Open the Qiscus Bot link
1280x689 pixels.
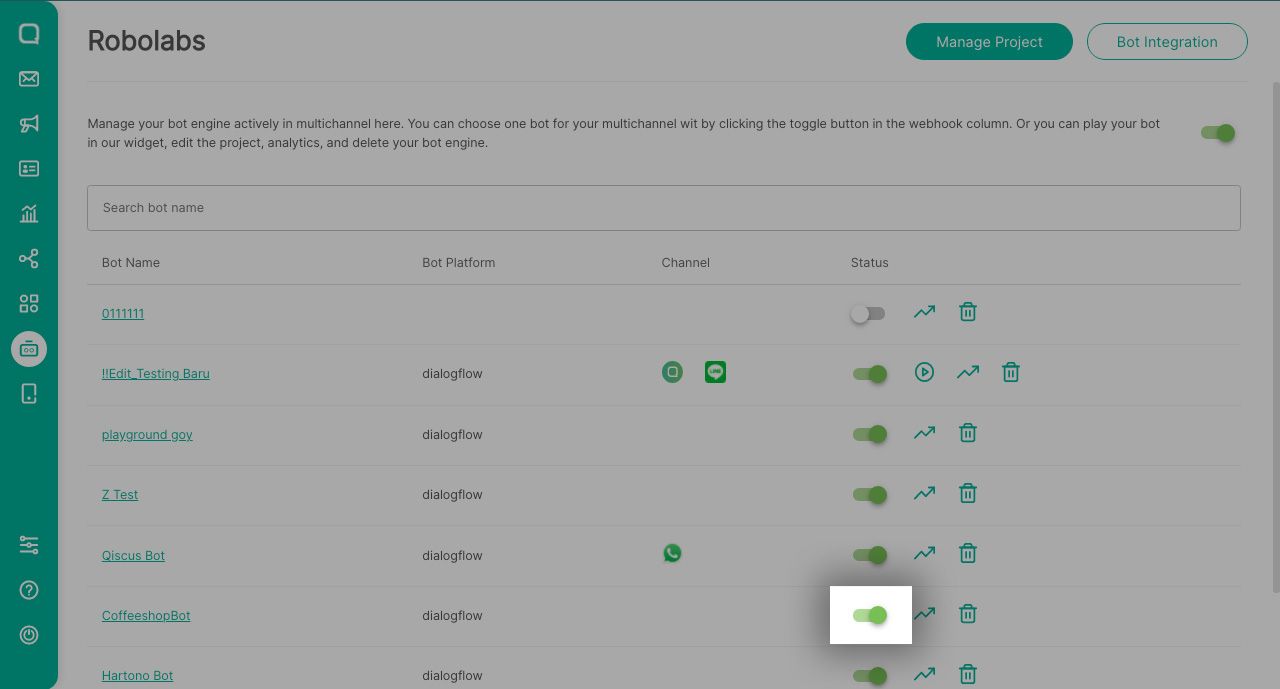click(133, 556)
